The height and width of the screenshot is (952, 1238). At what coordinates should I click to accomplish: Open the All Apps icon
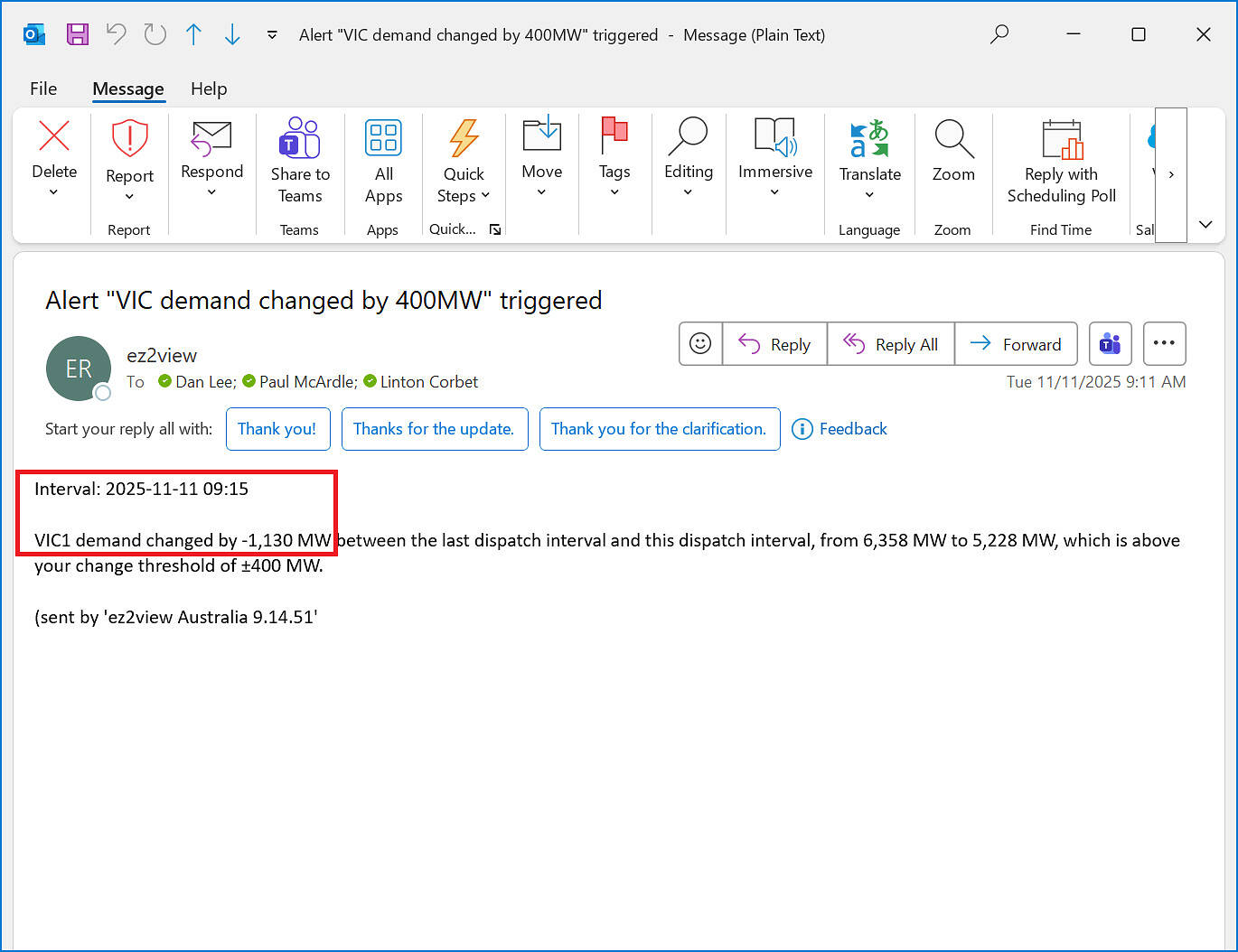[383, 139]
